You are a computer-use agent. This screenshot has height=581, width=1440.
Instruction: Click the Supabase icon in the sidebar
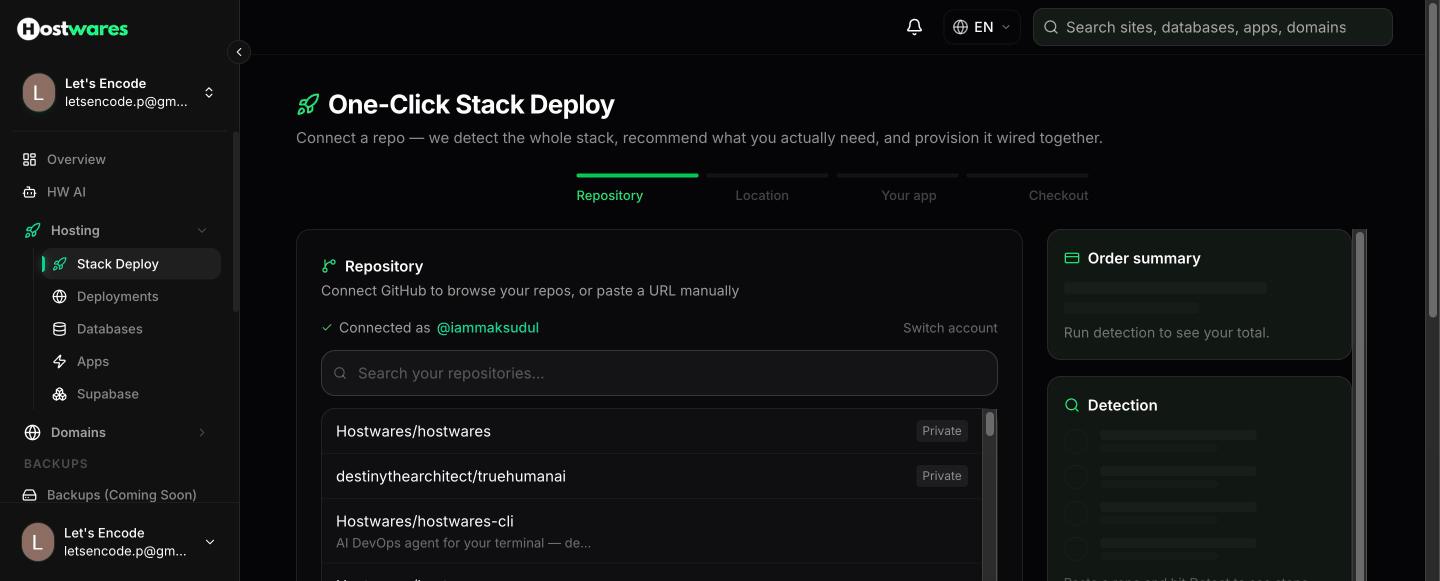coord(60,394)
